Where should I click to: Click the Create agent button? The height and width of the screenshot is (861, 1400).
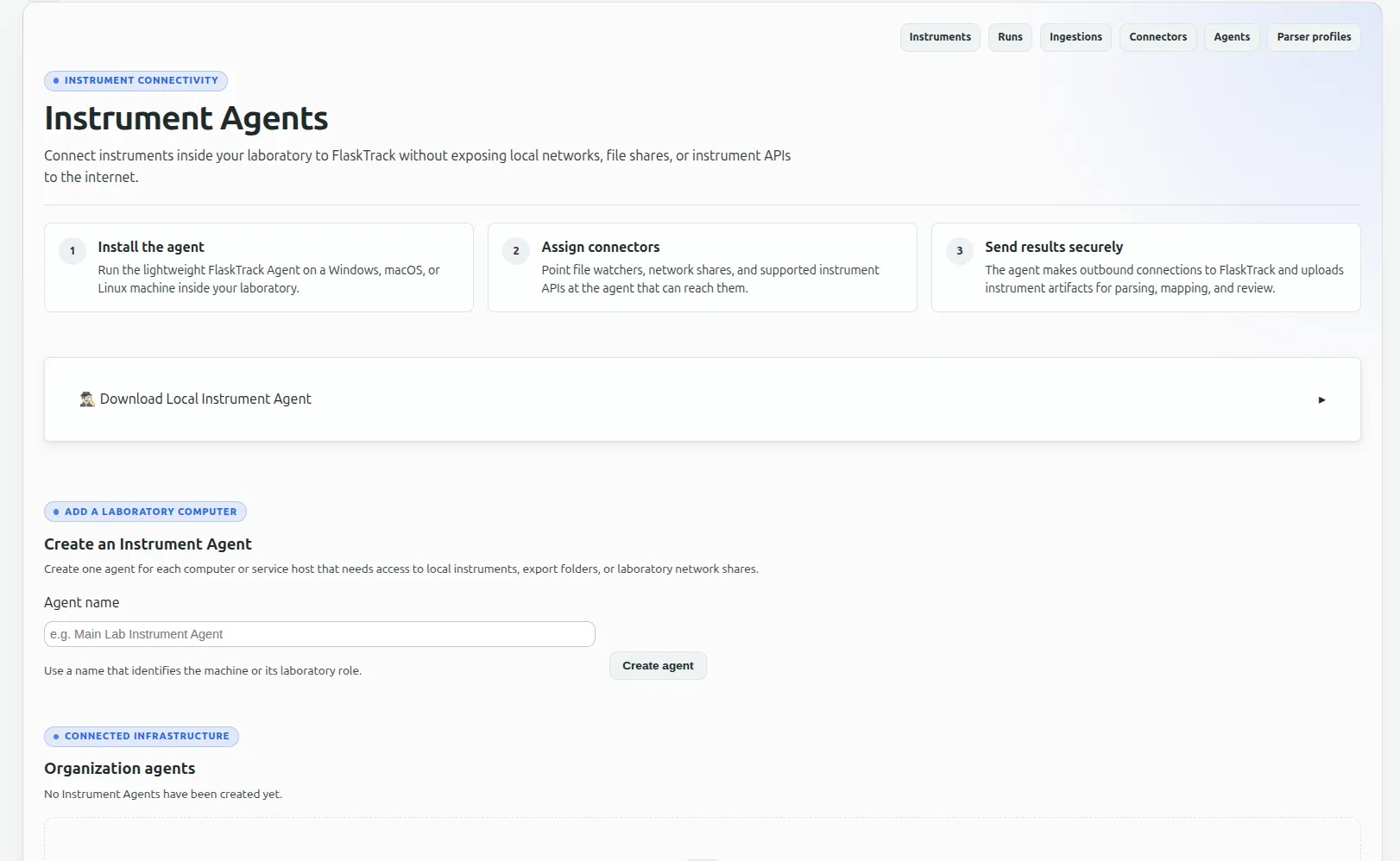(x=658, y=666)
